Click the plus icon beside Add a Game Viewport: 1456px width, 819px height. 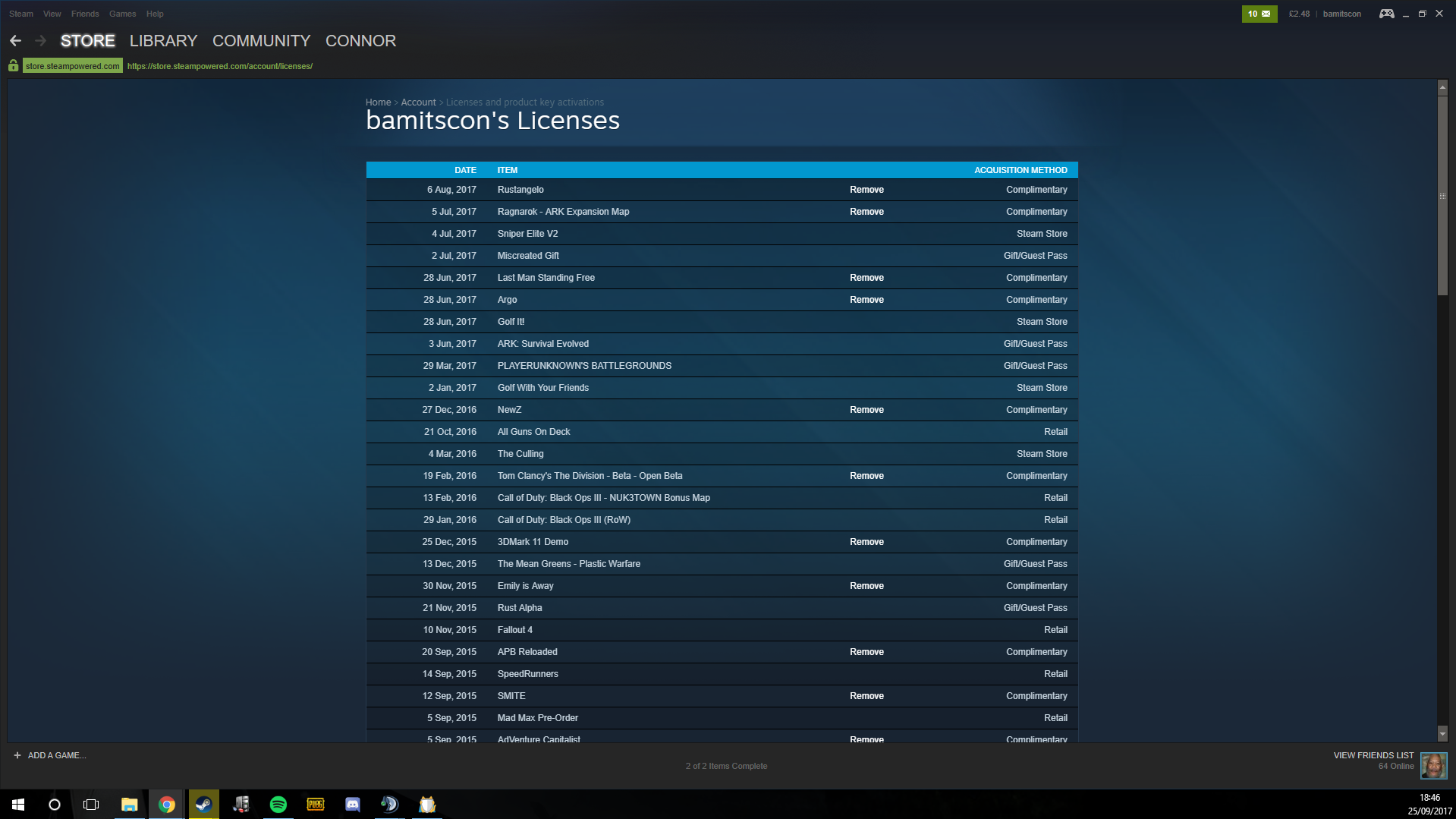coord(17,755)
